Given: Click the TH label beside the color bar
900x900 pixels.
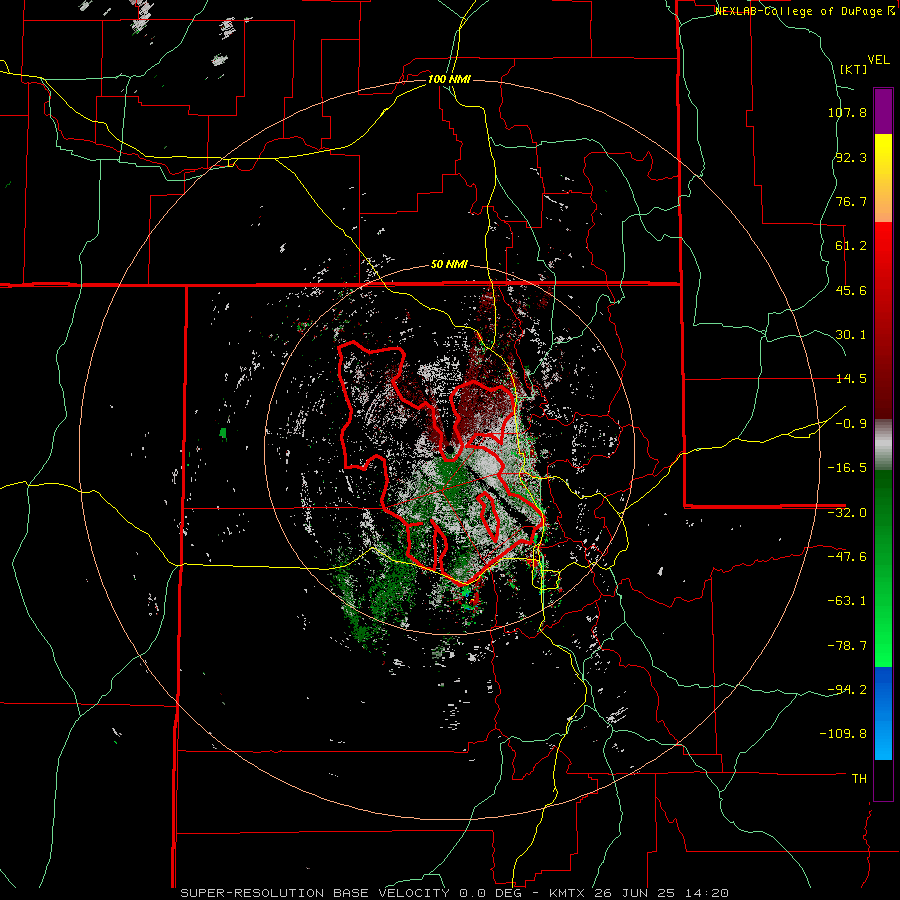Looking at the screenshot, I should pyautogui.click(x=859, y=779).
